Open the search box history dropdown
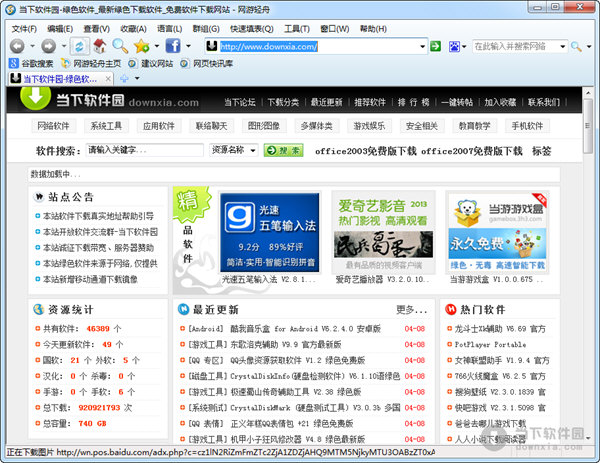The image size is (600, 463). pos(562,47)
